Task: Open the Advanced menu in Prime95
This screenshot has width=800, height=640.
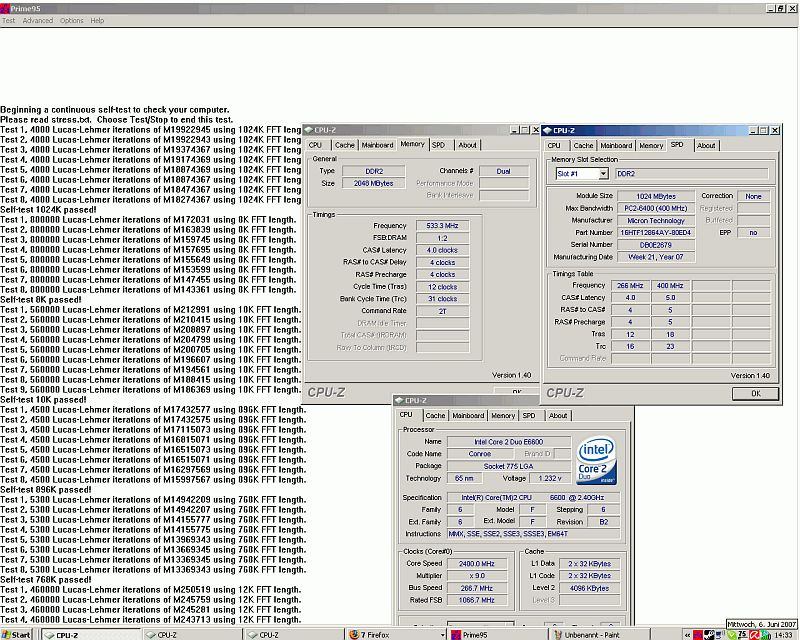Action: 37,20
